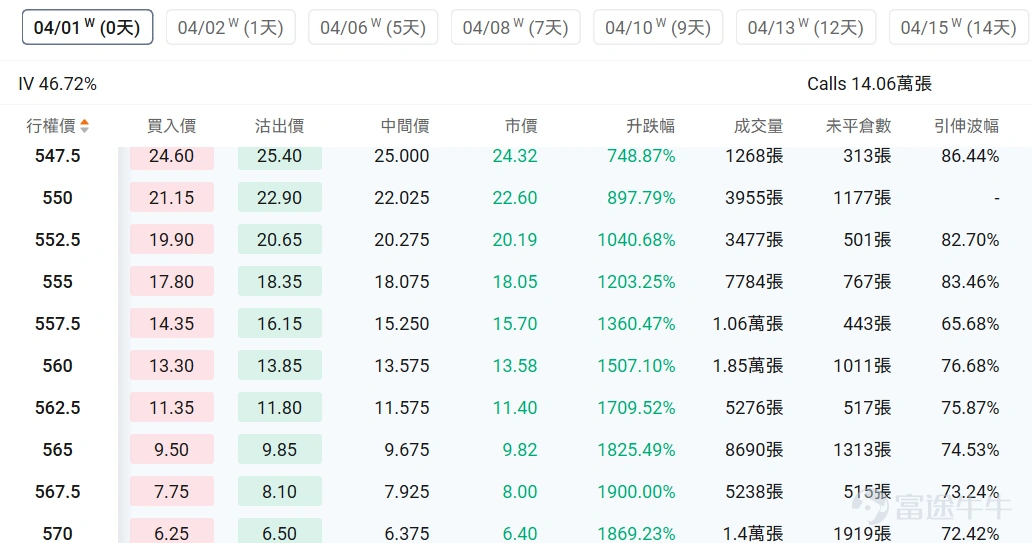
Task: Click ask price 11.80 for 562.5 strike
Action: click(280, 408)
